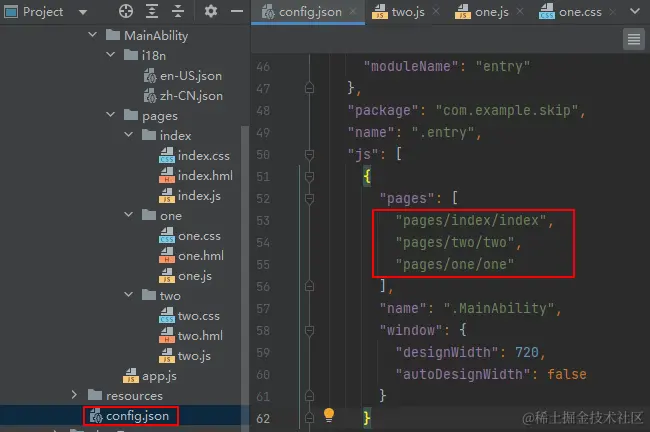Open zh-CN.json in the project tree
The image size is (650, 432).
coord(183,96)
